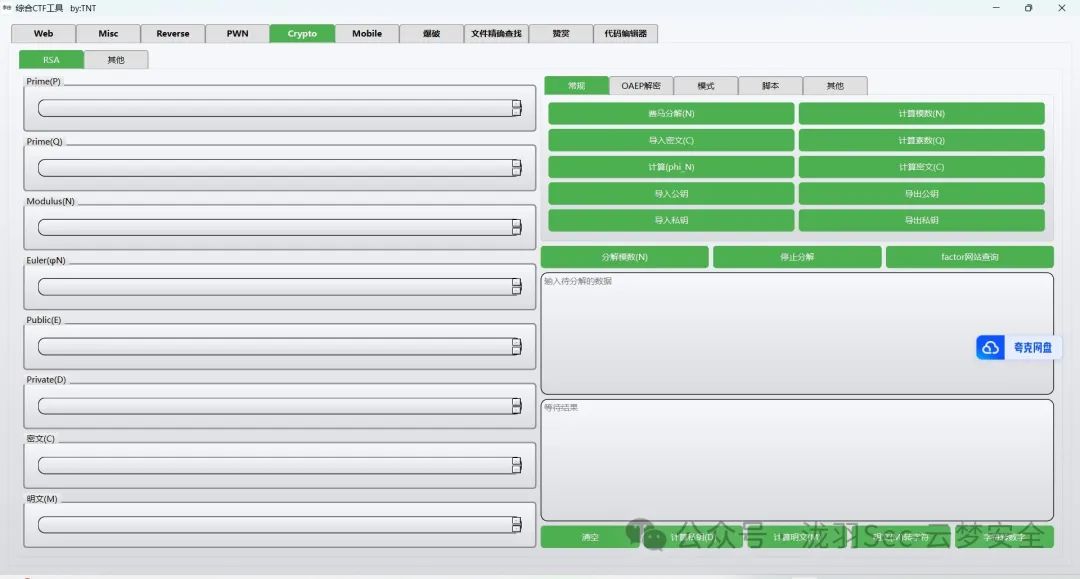Open the 其他 sub-tab beside RSA

116,60
